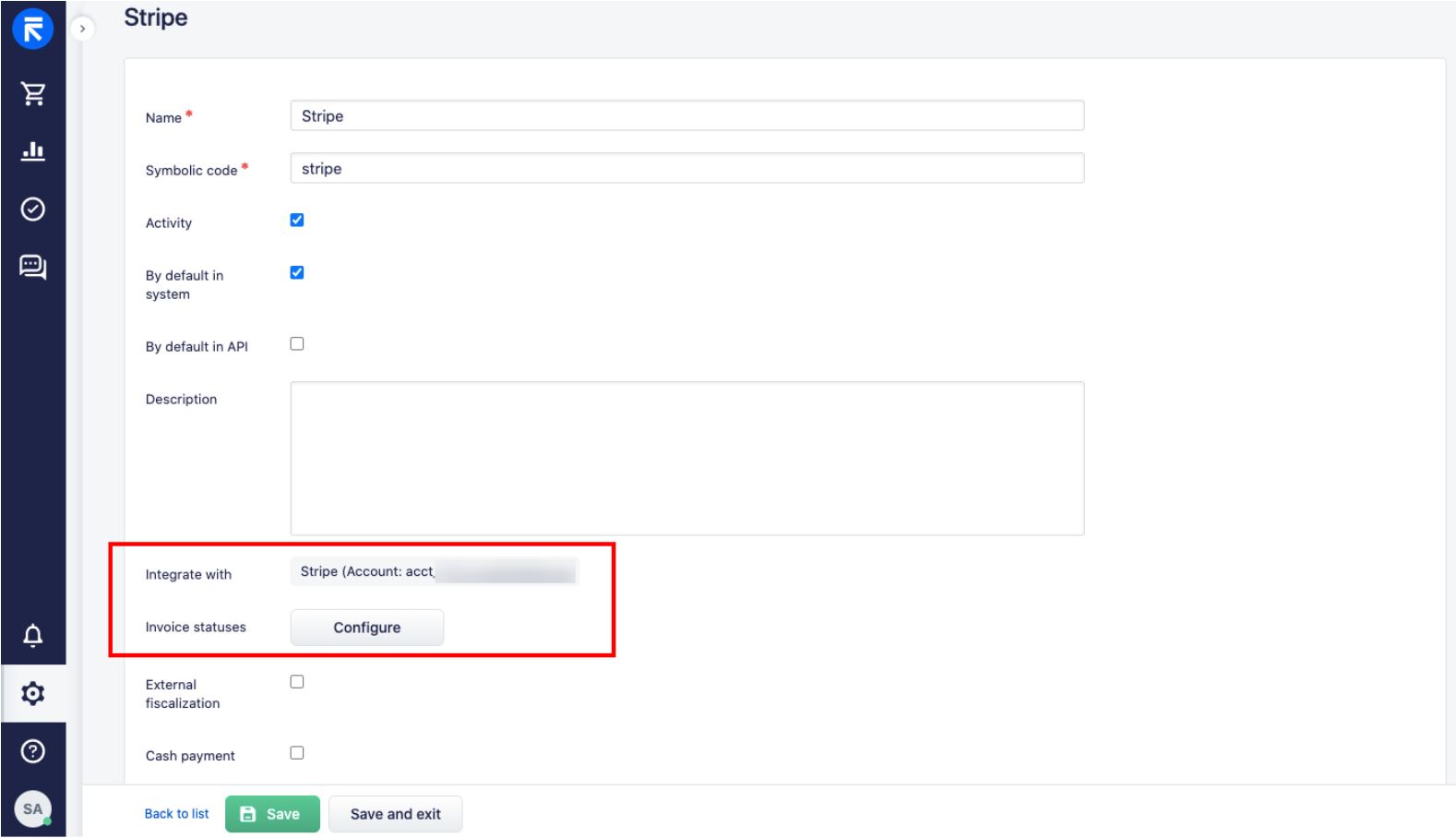1456x838 pixels.
Task: Click the Cash payment label
Action: click(190, 756)
